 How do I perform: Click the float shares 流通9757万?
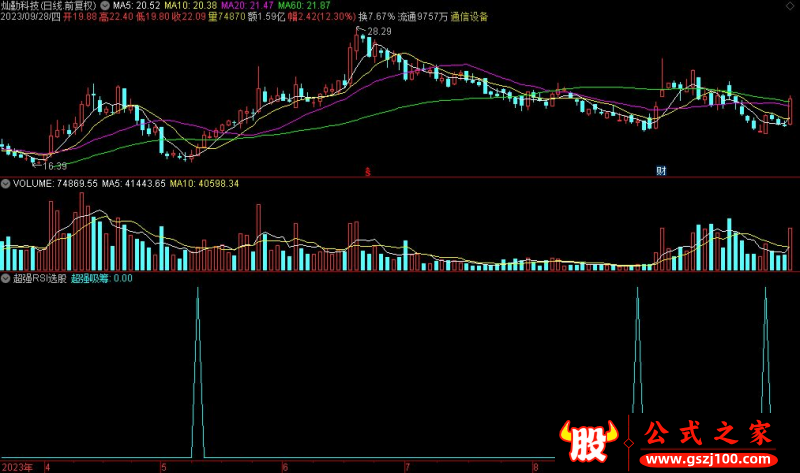[x=423, y=17]
